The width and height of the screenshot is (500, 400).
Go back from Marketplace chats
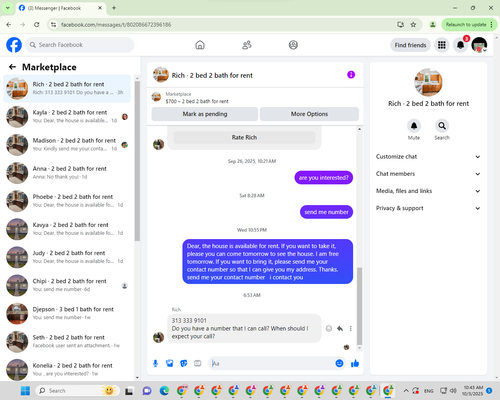pos(12,67)
